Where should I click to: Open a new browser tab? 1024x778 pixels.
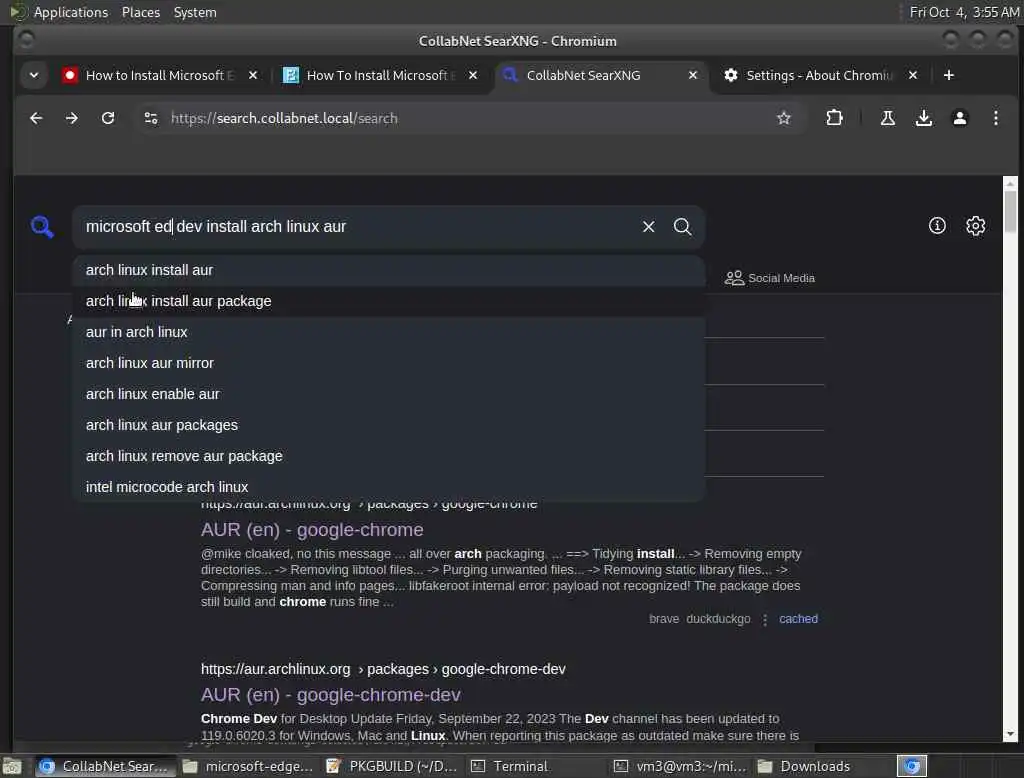point(949,75)
